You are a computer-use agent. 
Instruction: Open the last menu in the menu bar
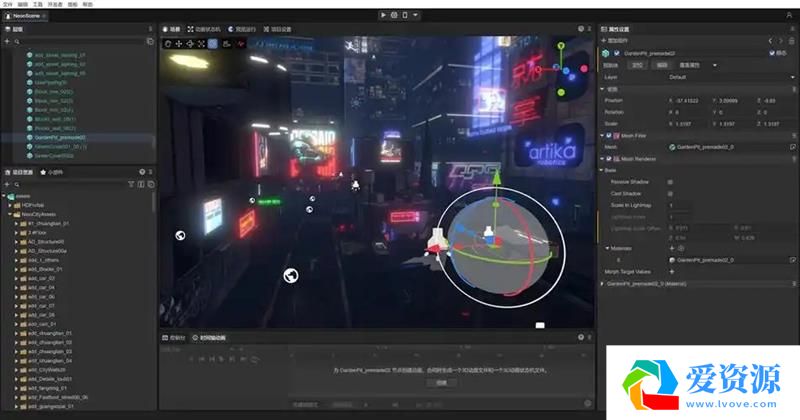point(88,4)
